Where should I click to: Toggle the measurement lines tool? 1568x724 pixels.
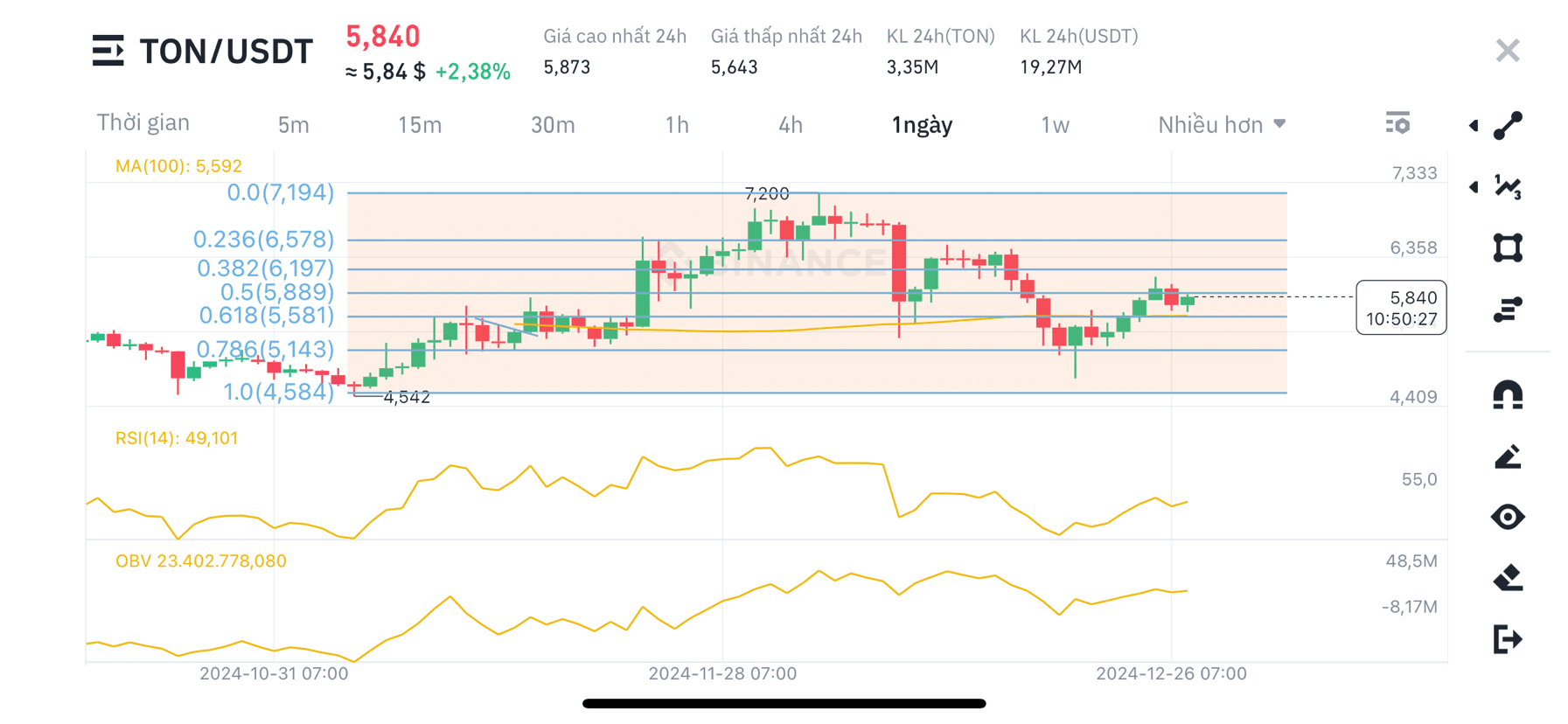point(1507,308)
